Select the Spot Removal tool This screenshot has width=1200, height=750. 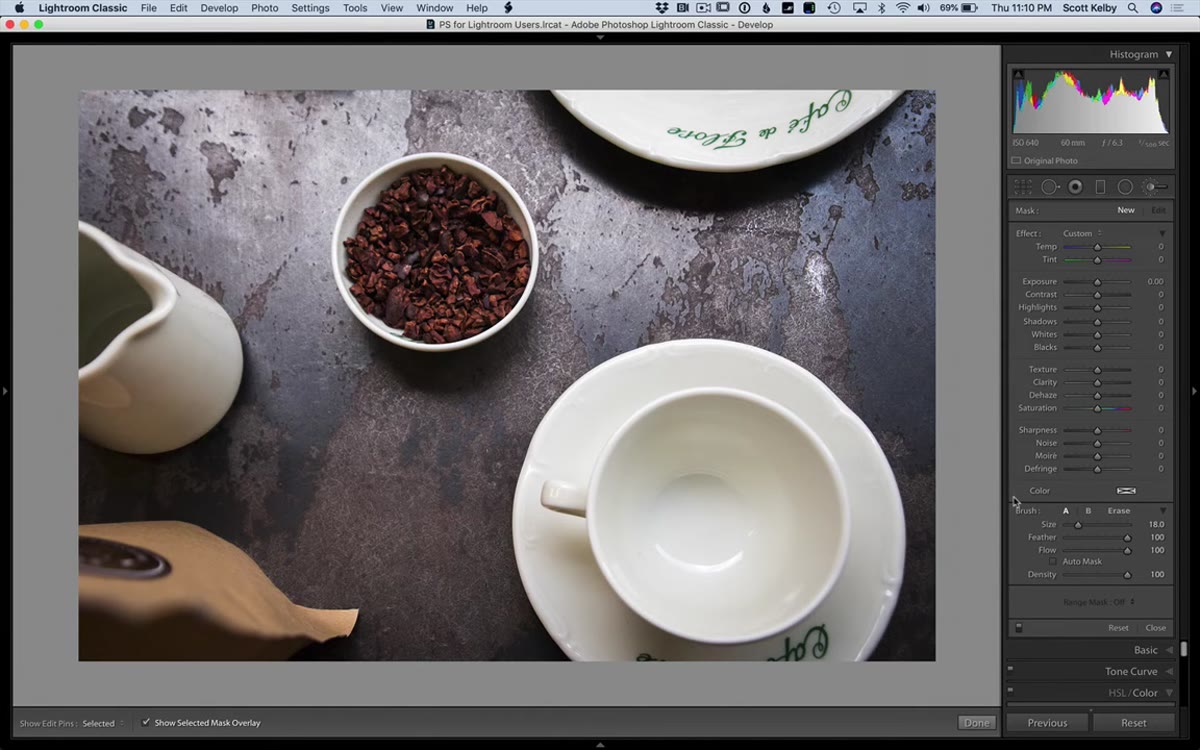click(1050, 187)
